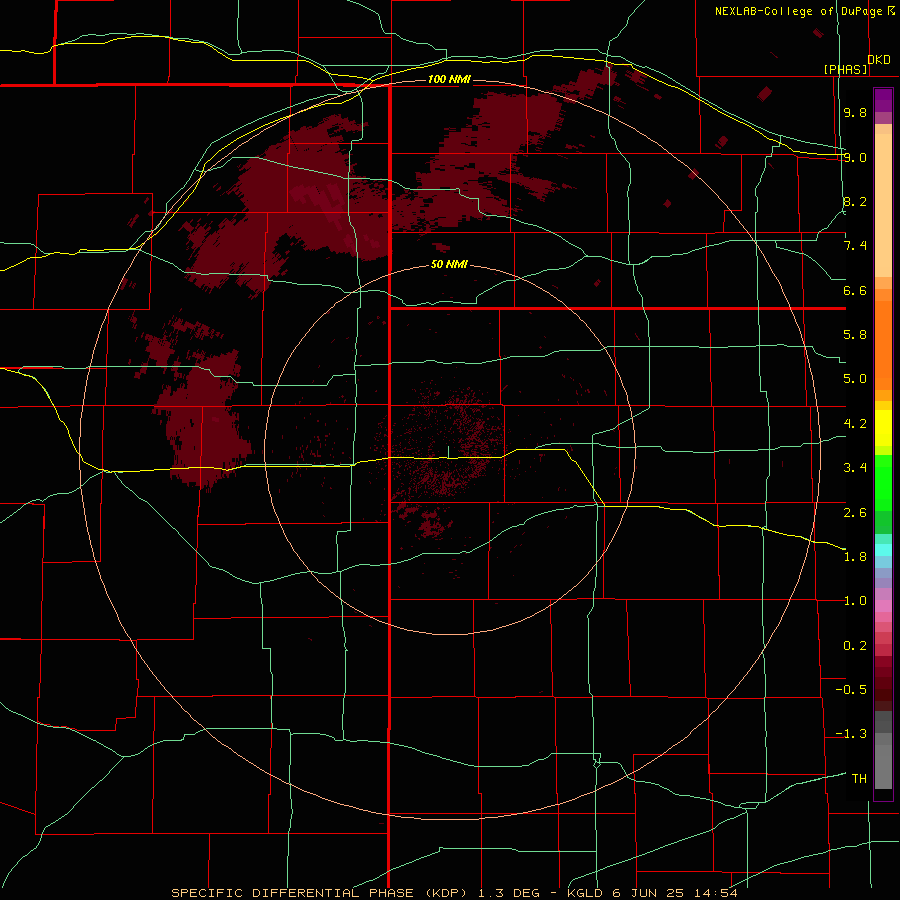Click the 1.8 scale value

click(855, 557)
